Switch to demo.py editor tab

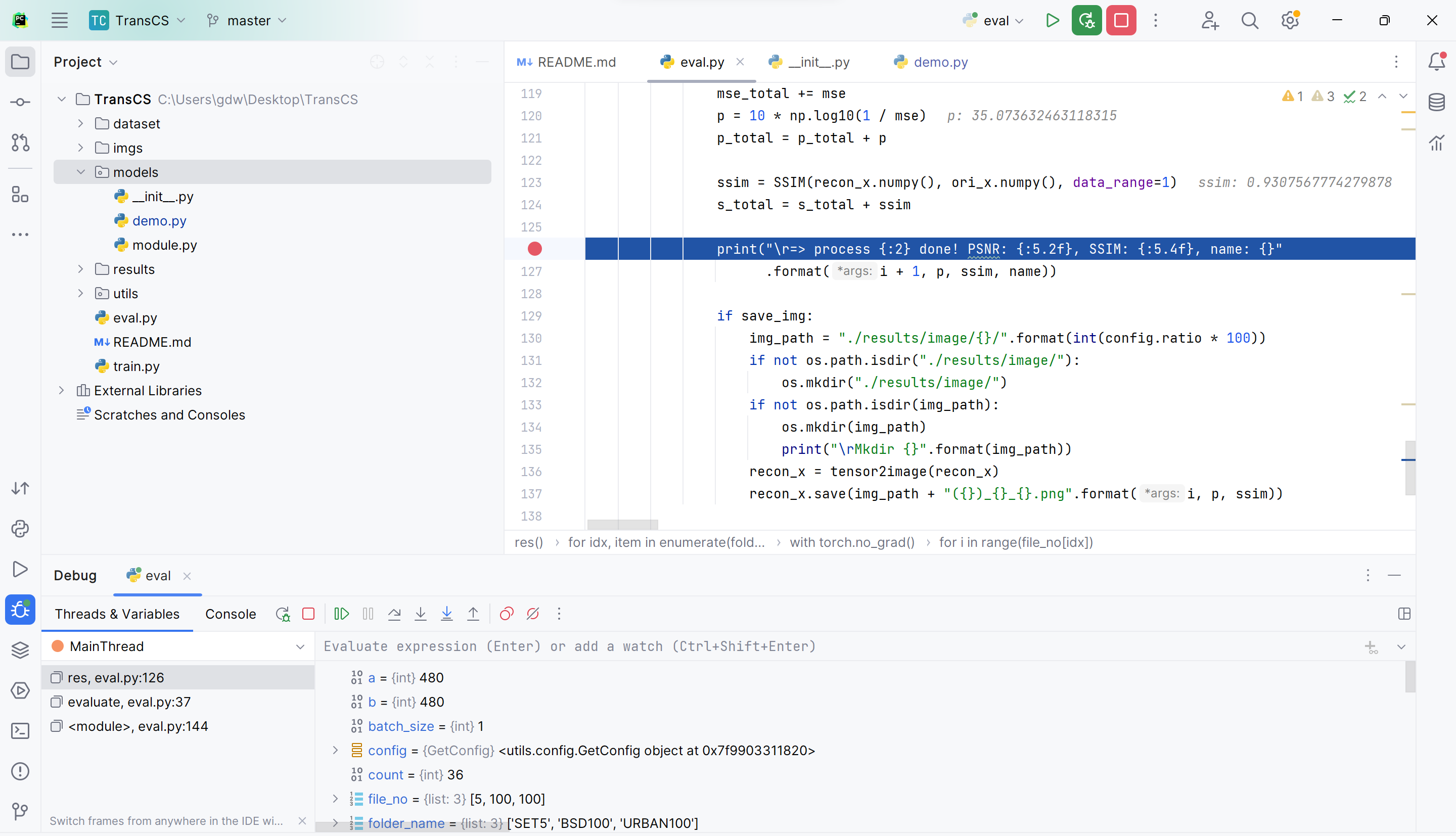tap(931, 62)
